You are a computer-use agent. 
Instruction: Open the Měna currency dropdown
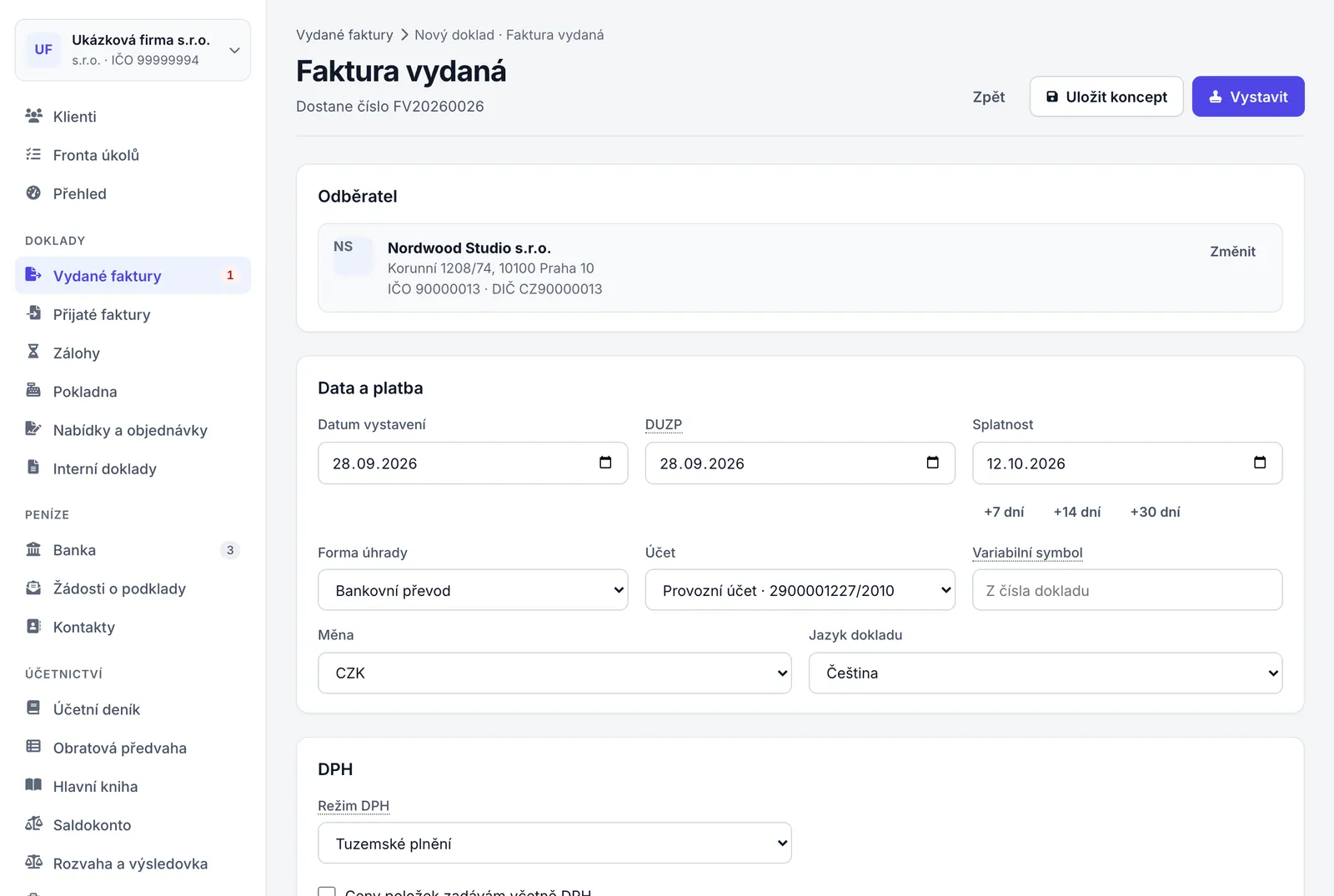click(554, 673)
